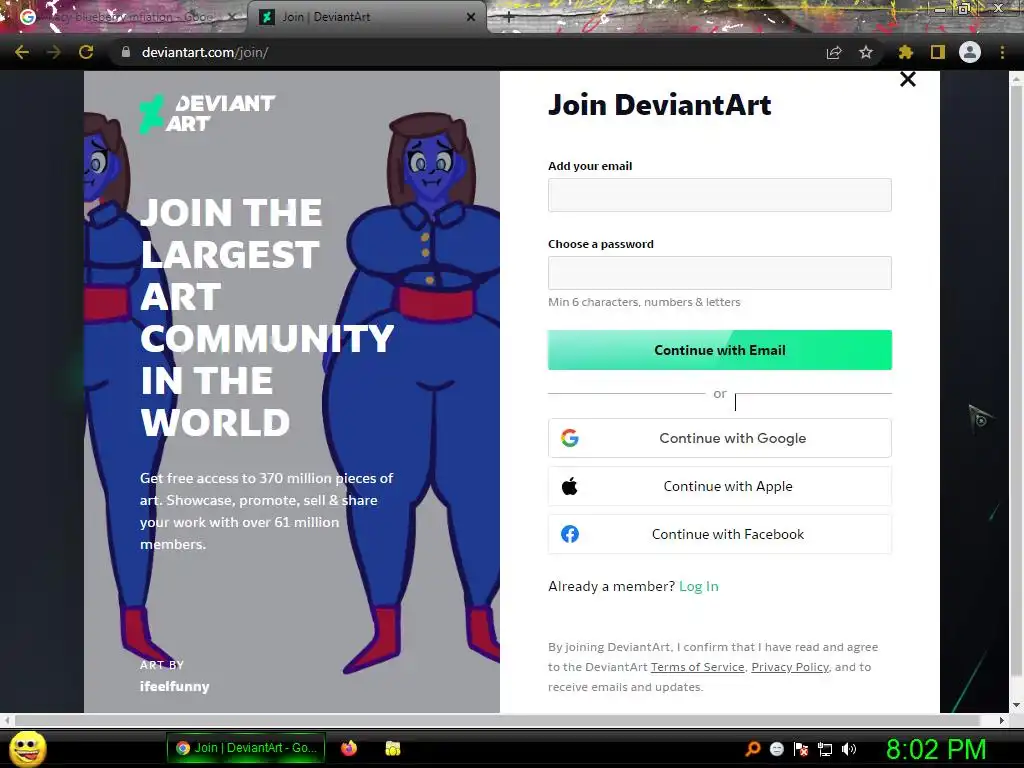Open the file manager taskbar icon
Image resolution: width=1024 pixels, height=768 pixels.
(392, 748)
